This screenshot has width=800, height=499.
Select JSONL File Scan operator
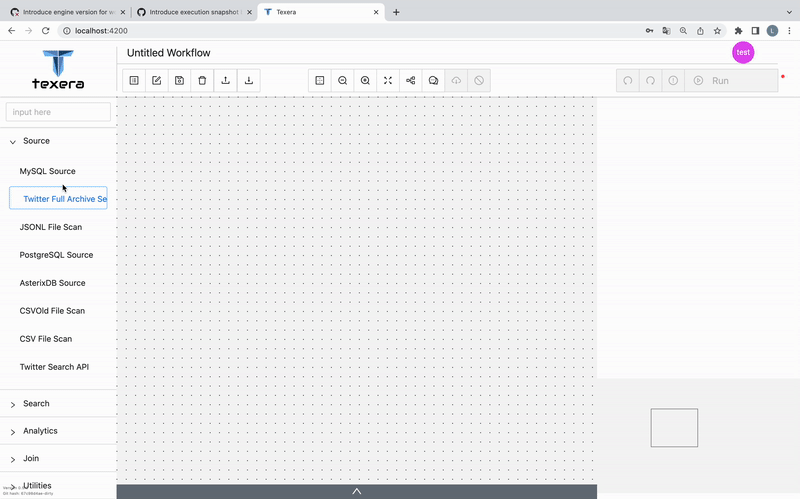(51, 227)
